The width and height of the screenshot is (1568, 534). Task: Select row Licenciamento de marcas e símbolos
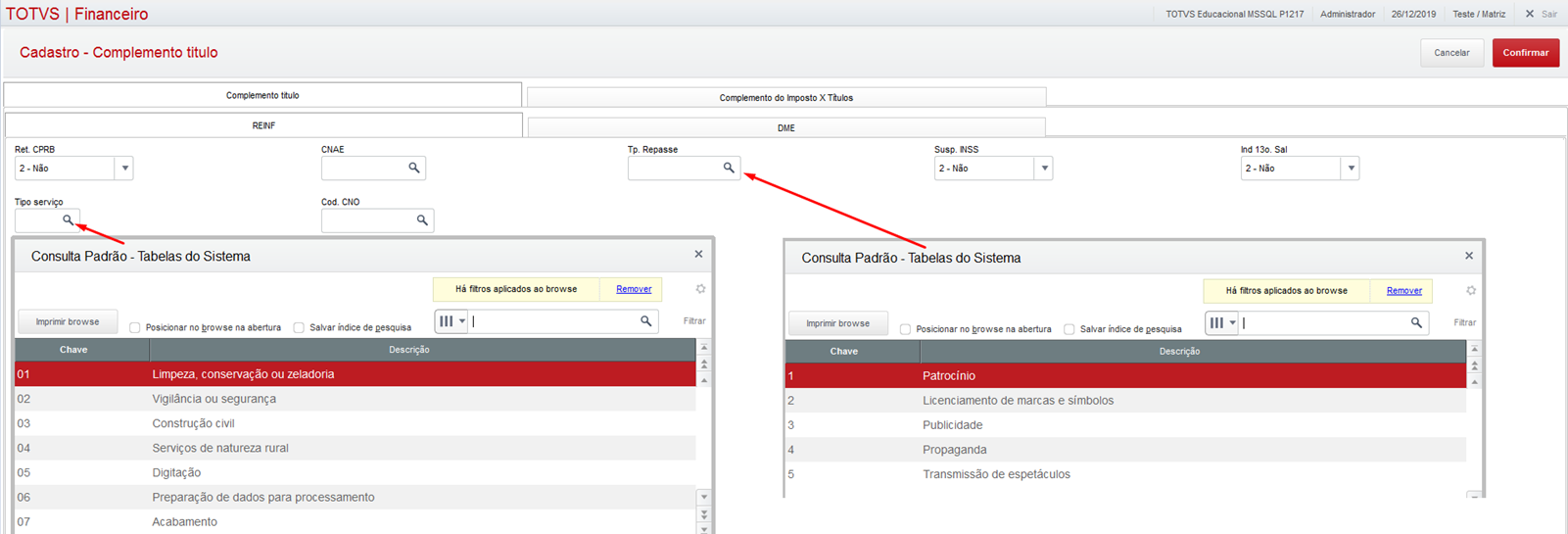coord(1126,401)
